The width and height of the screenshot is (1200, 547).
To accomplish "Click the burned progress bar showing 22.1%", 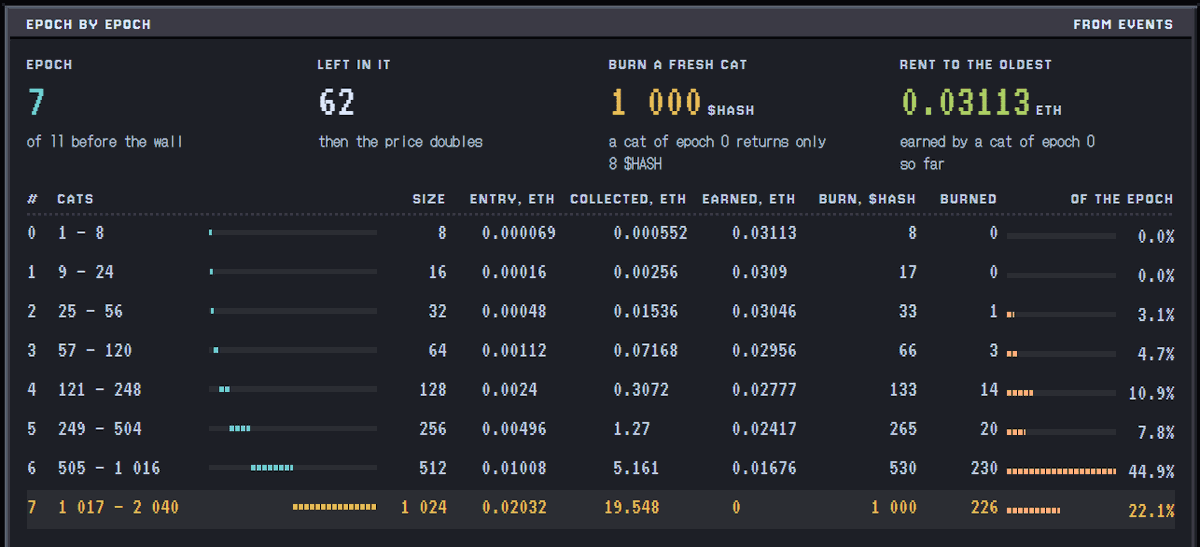I will coord(1061,509).
